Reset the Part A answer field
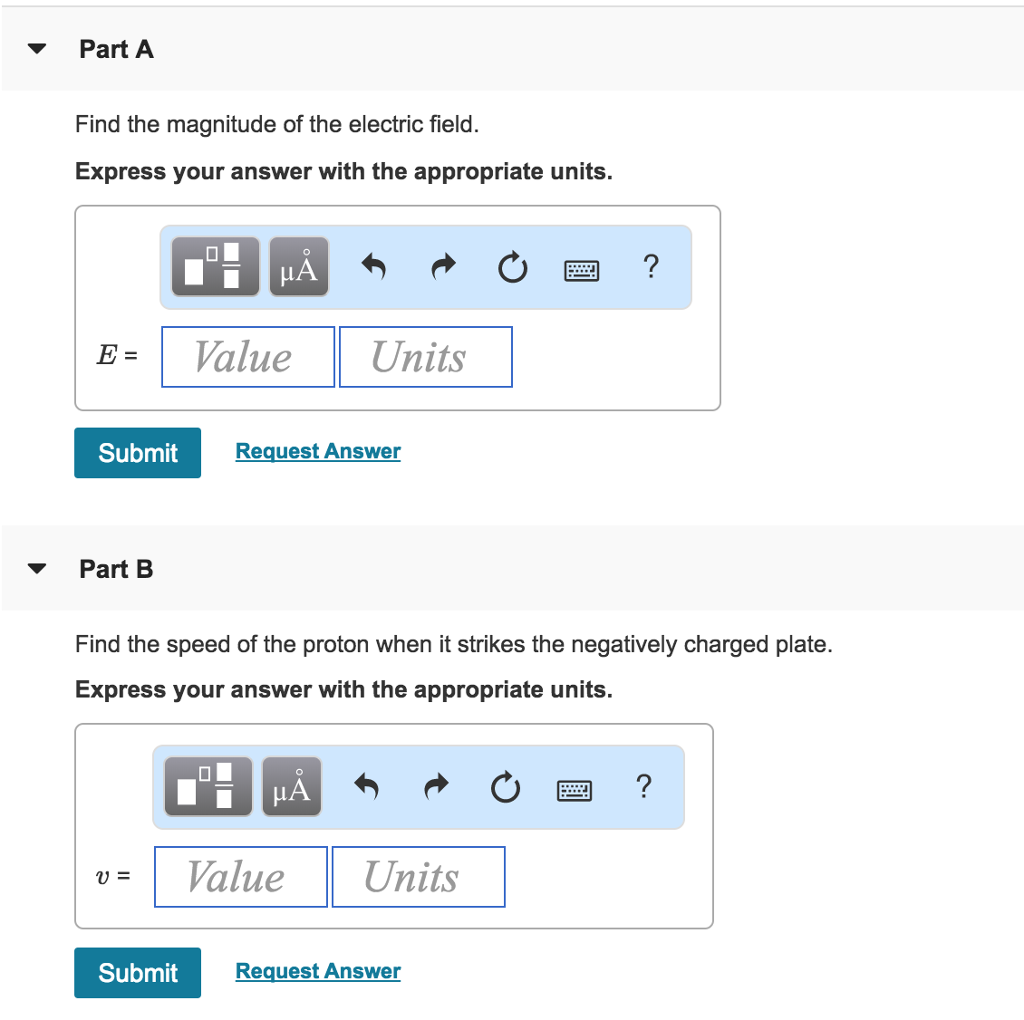The width and height of the screenshot is (1024, 1020). (511, 268)
